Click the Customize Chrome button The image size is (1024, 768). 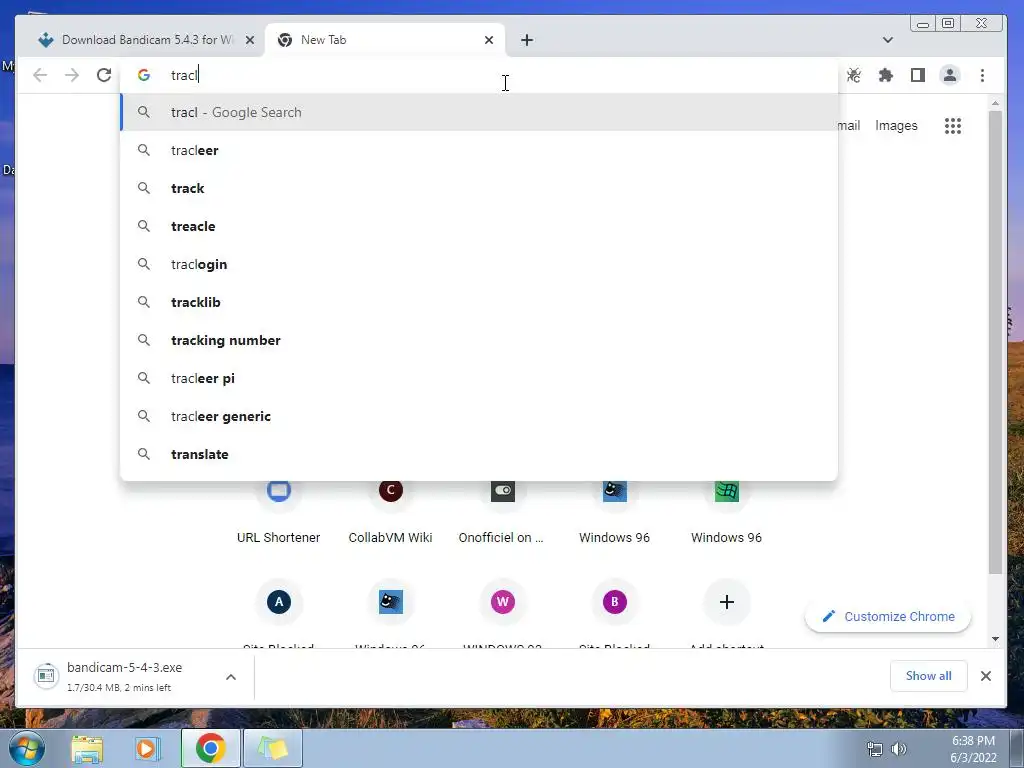(x=888, y=616)
